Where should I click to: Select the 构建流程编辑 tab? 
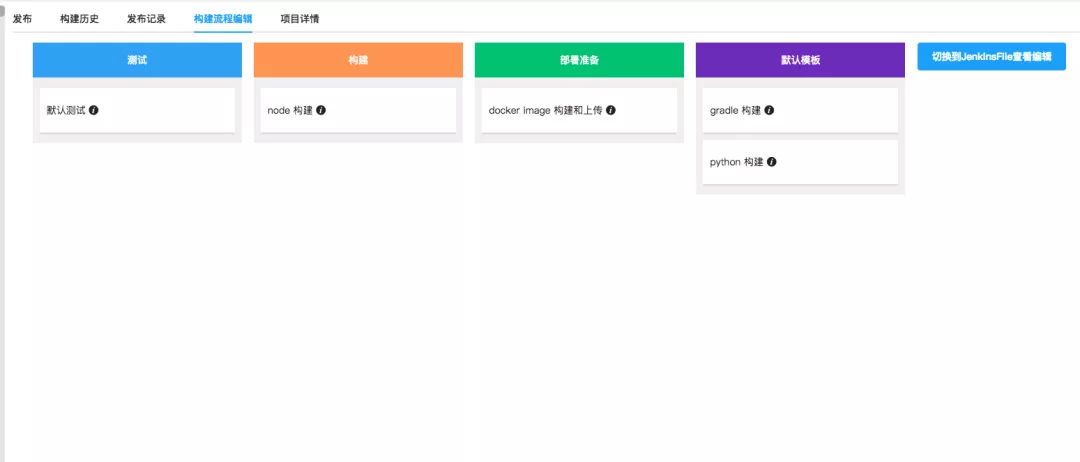[223, 19]
